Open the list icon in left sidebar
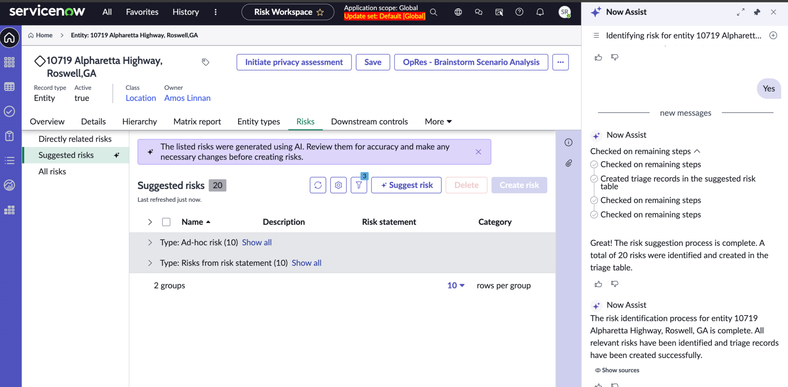Screen dimensions: 788x387 [9, 161]
